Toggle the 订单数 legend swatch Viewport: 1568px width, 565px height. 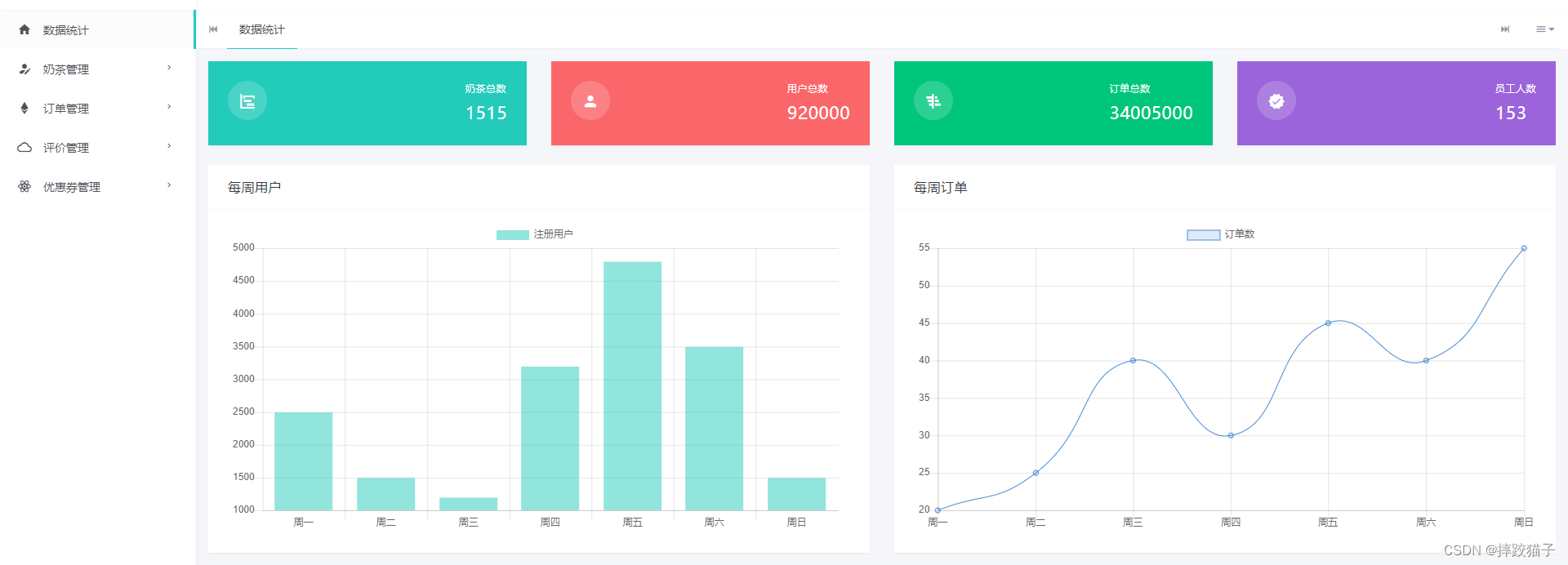pyautogui.click(x=1204, y=235)
